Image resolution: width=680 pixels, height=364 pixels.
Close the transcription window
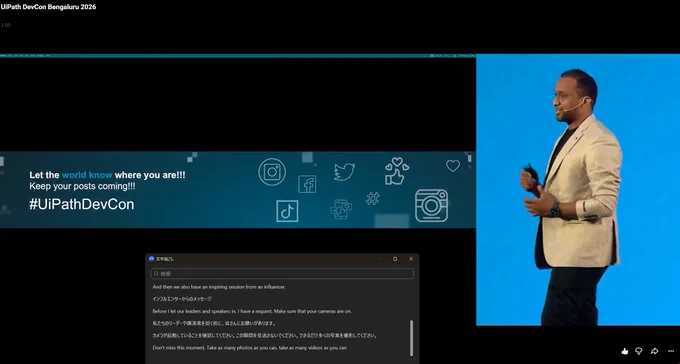(411, 259)
